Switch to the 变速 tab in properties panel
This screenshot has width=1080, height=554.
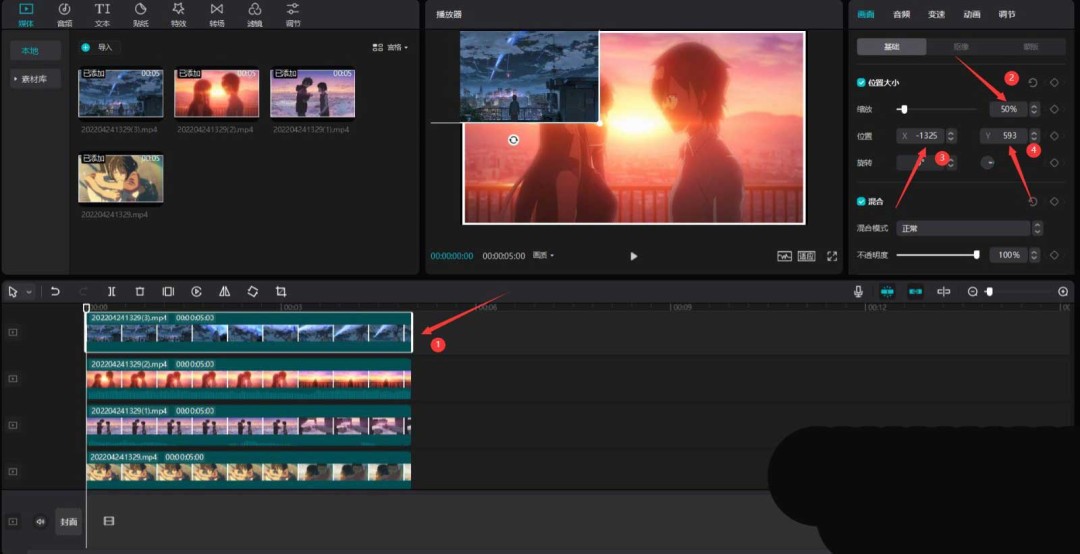pos(936,14)
